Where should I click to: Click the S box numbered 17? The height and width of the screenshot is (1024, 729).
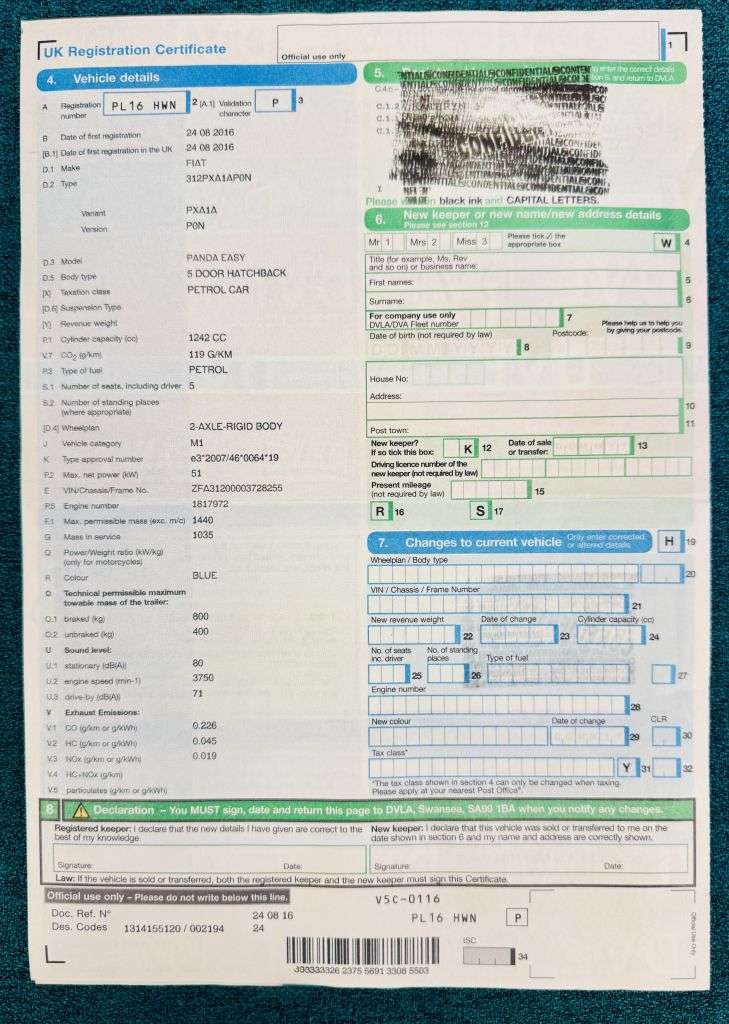[481, 512]
